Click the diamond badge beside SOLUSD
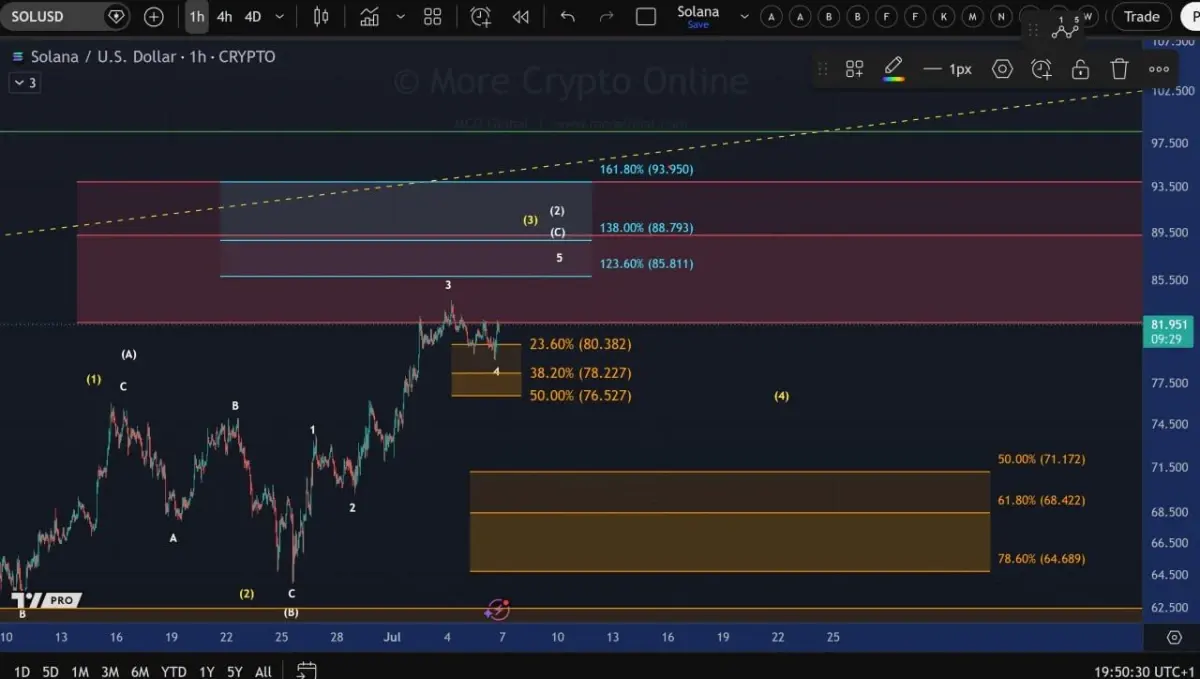The image size is (1200, 679). 116,16
